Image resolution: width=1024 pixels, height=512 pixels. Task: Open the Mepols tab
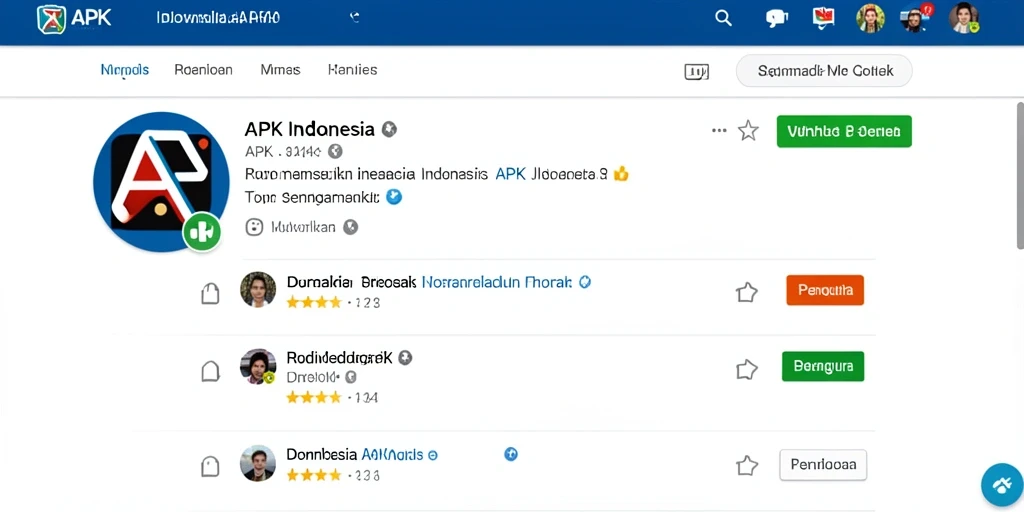coord(125,69)
